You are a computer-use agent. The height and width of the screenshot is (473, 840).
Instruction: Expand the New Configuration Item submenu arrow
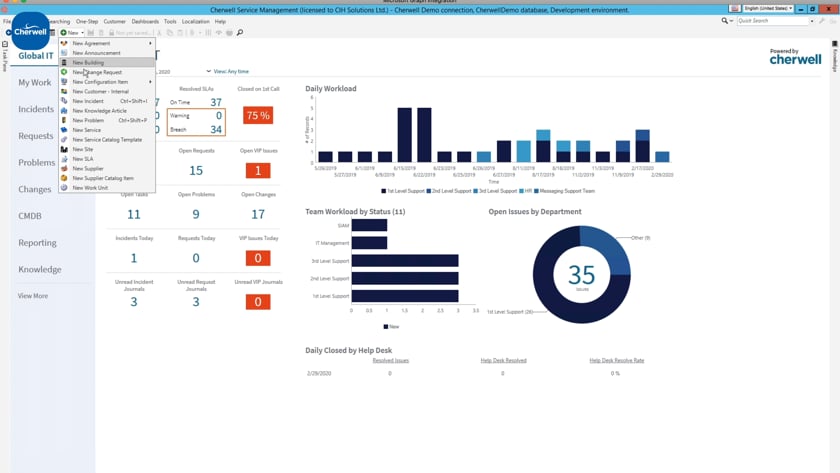pyautogui.click(x=150, y=82)
